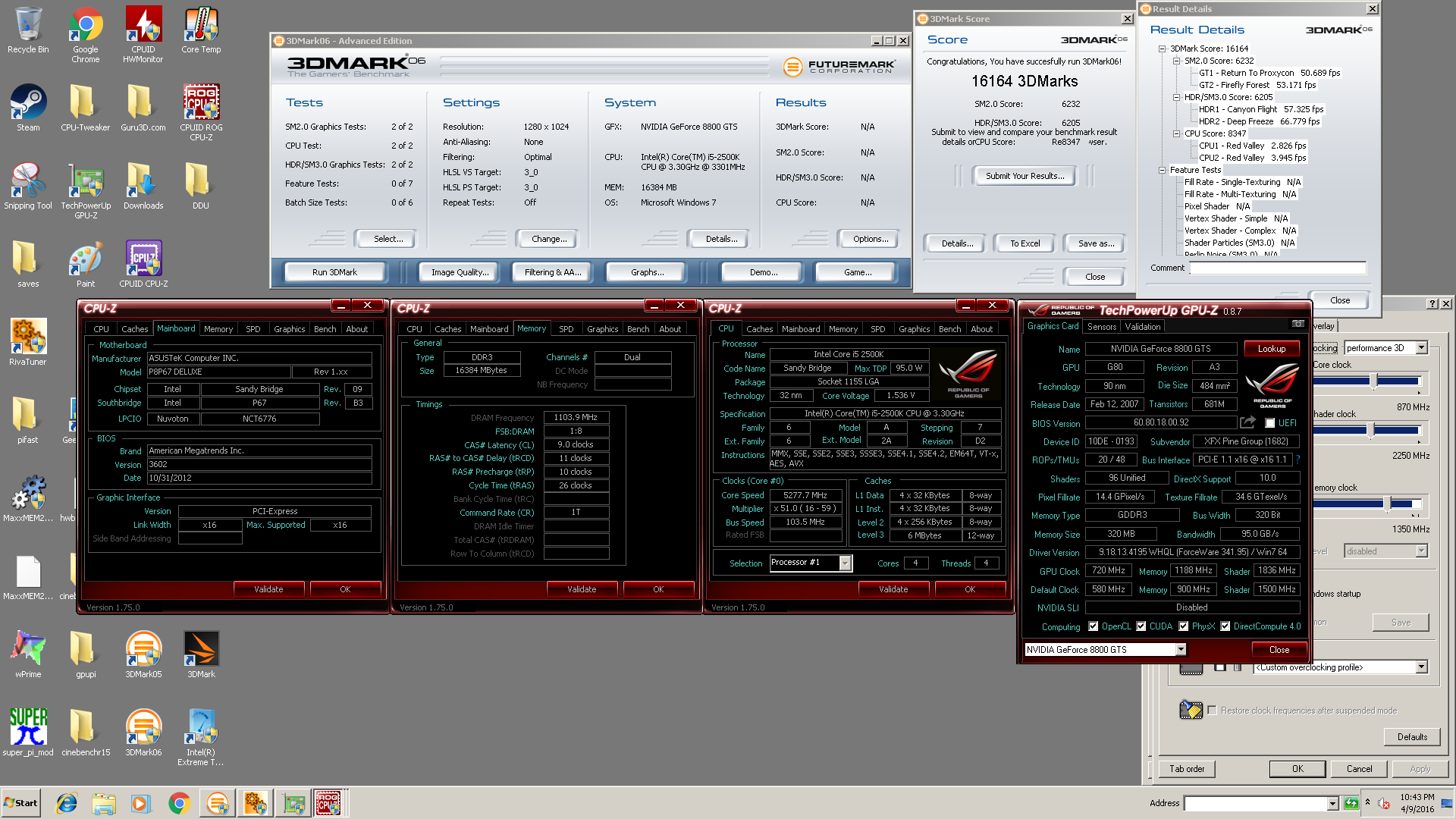The image size is (1456, 819).
Task: Collapse the 3DMark Score: 16164 tree node
Action: tap(1162, 49)
